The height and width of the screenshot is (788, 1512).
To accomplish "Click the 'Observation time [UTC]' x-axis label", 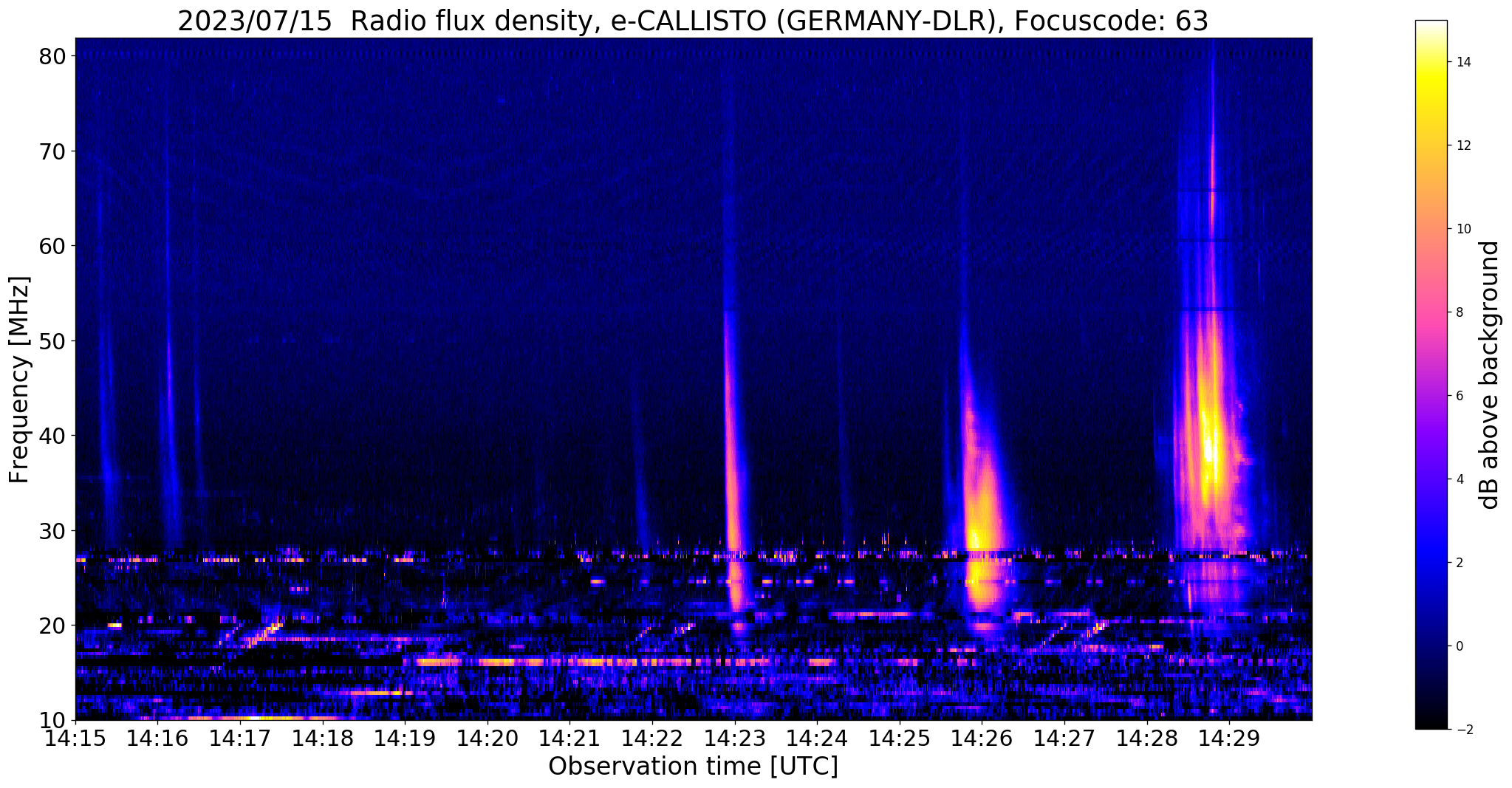I will pyautogui.click(x=693, y=767).
